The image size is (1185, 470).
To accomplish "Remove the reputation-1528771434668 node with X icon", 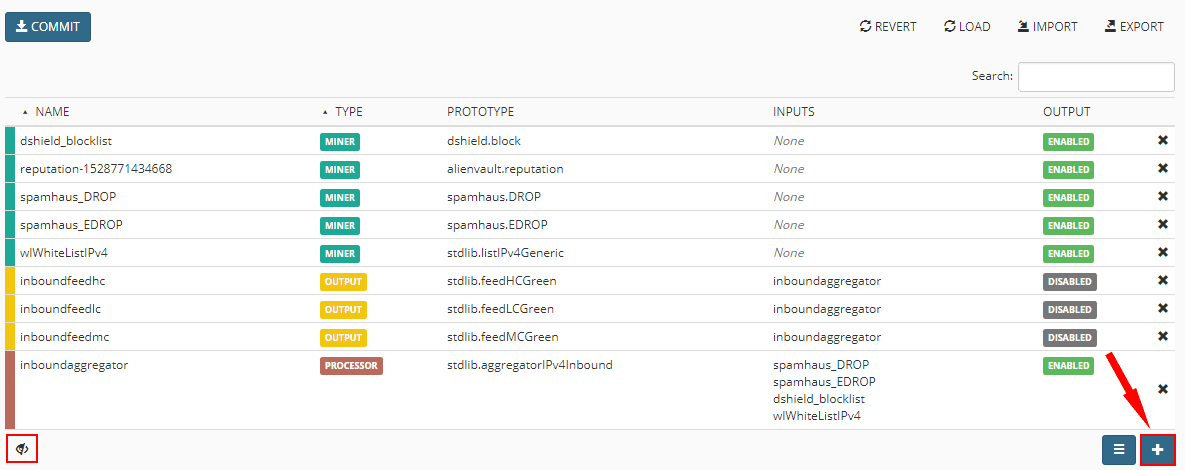I will [1163, 169].
